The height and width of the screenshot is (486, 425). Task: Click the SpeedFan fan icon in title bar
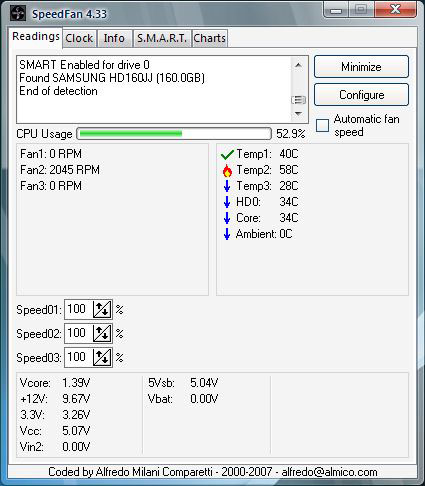coord(18,14)
